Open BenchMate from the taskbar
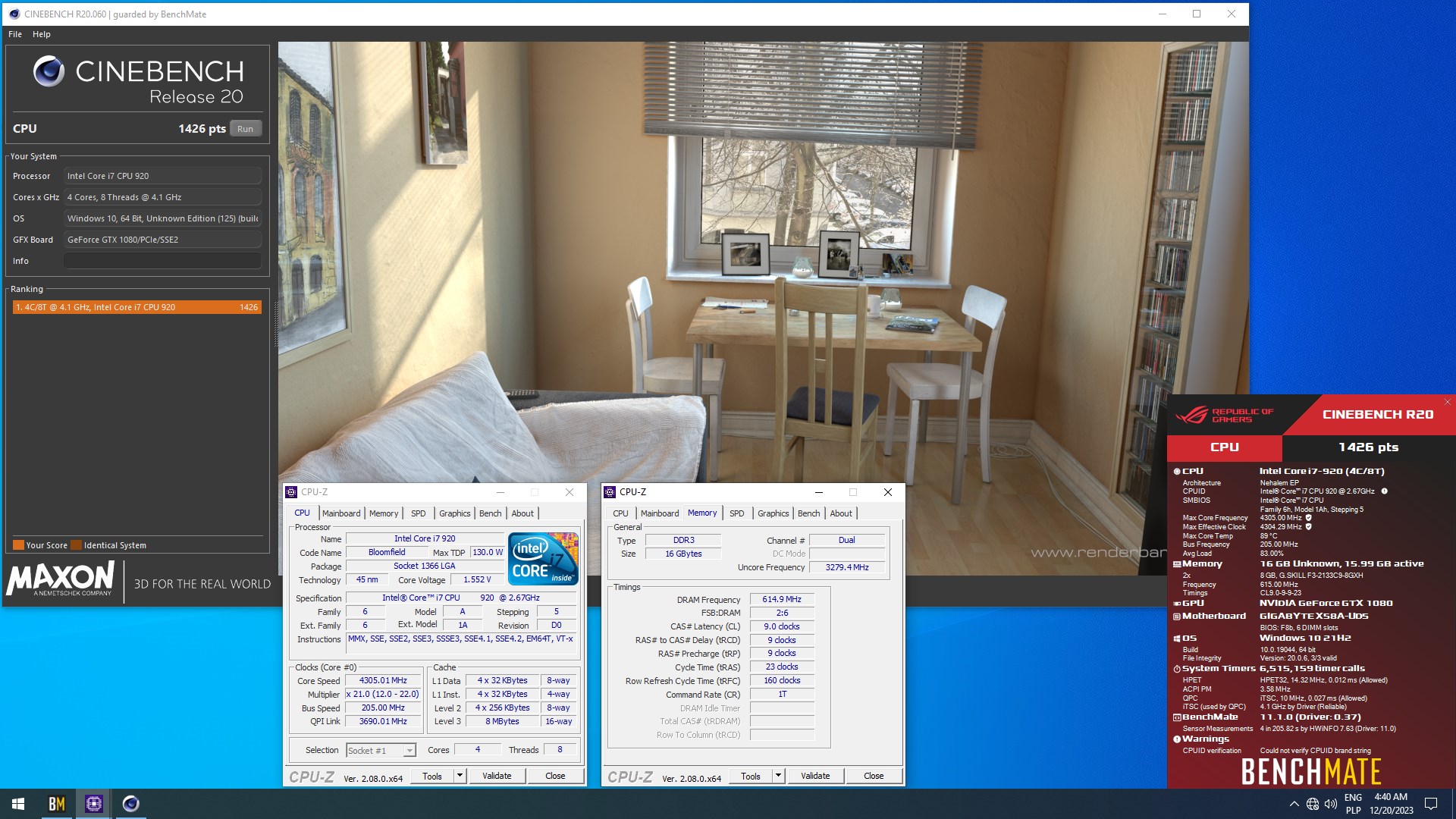 click(x=57, y=804)
